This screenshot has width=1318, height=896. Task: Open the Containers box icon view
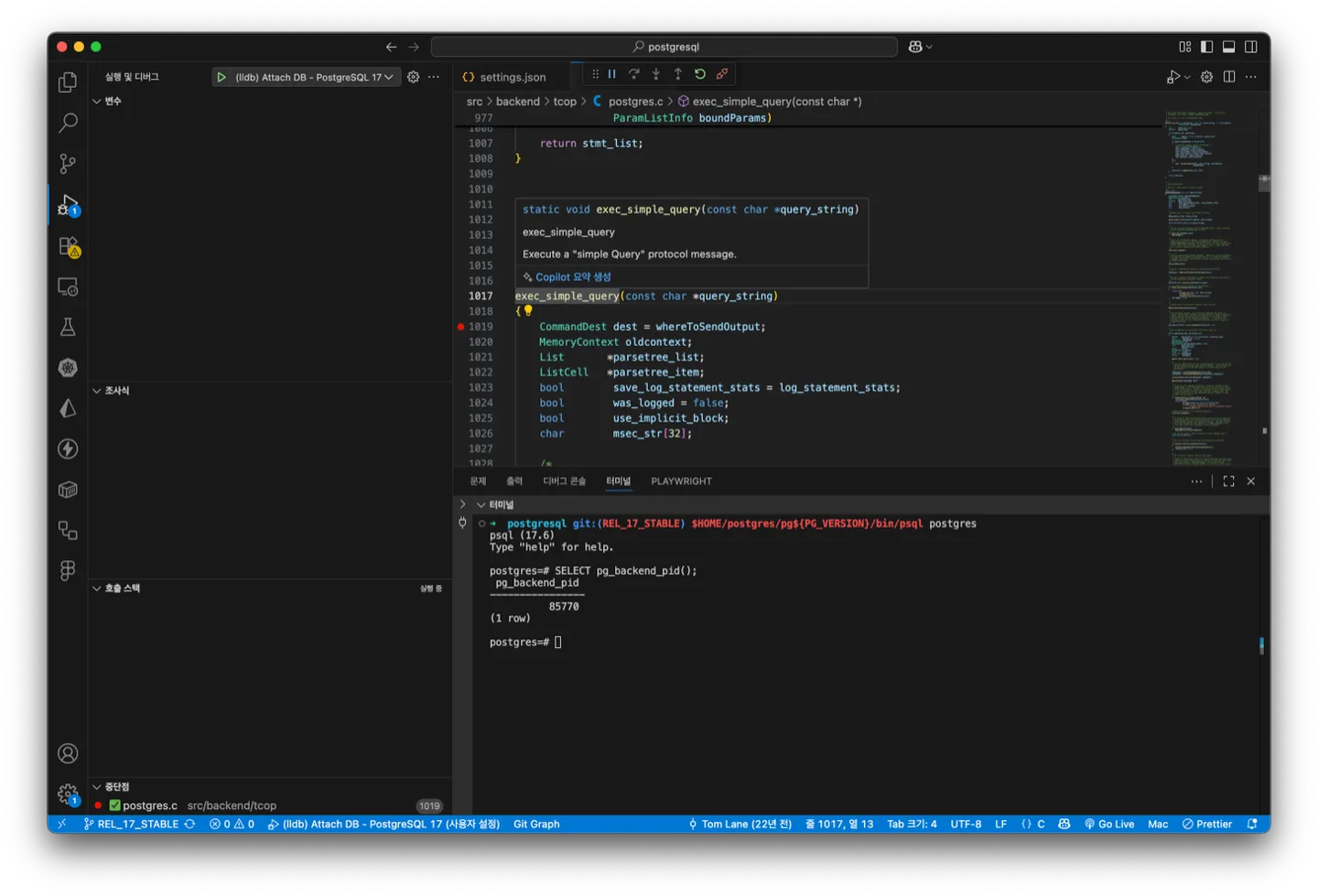coord(68,490)
